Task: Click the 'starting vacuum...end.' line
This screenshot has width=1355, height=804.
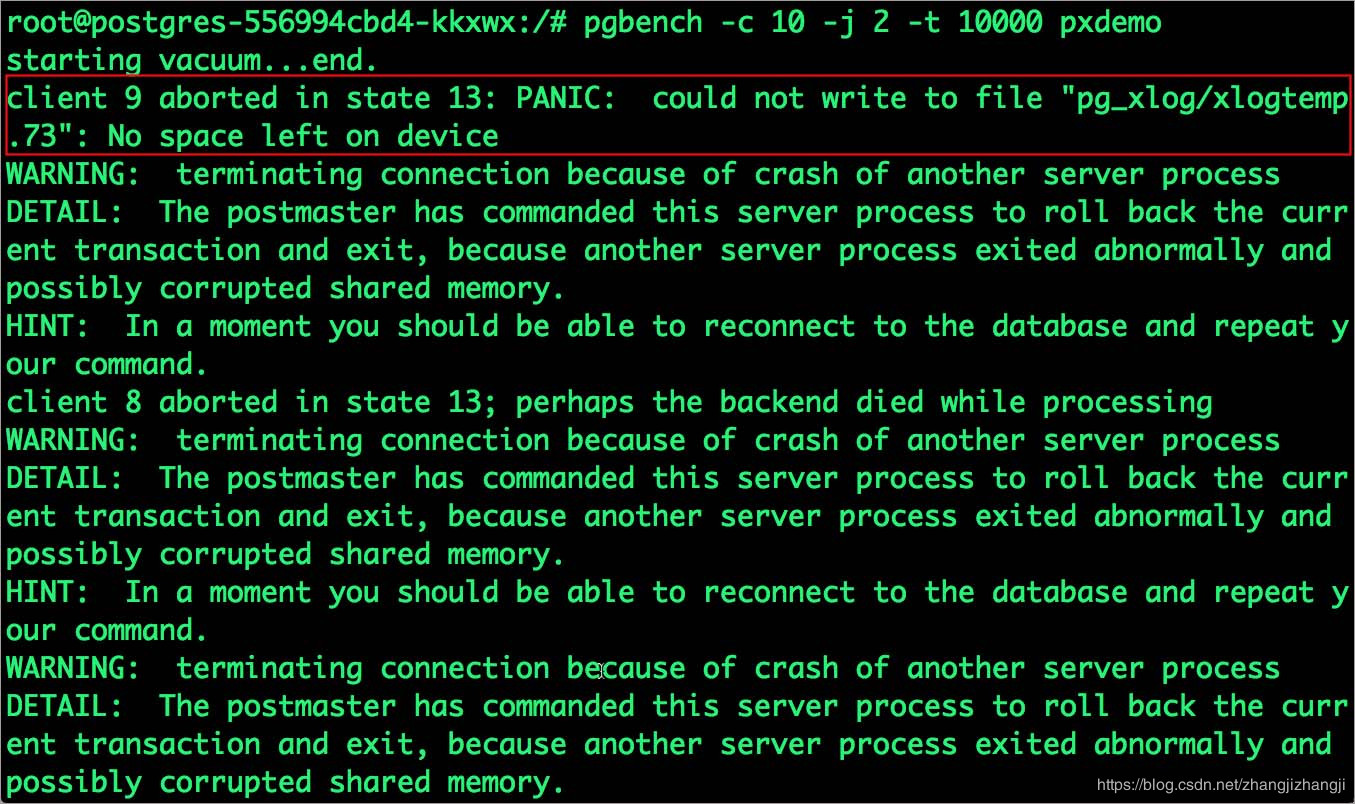Action: (x=191, y=60)
